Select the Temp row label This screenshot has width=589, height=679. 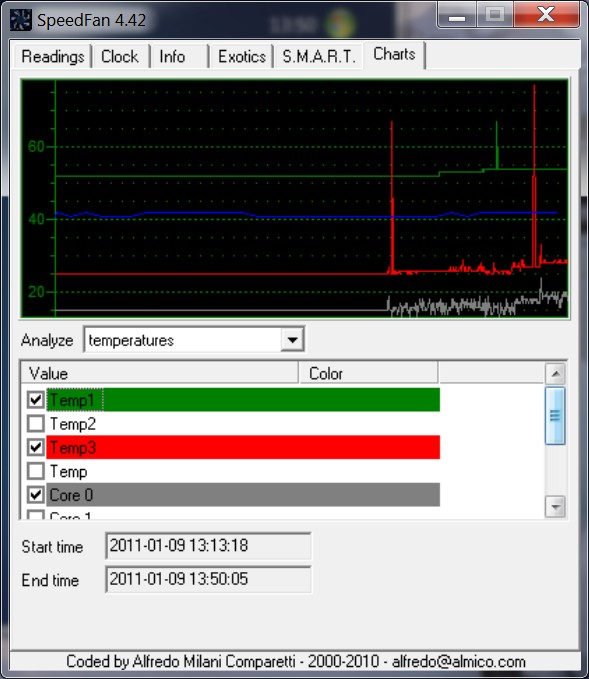(68, 472)
